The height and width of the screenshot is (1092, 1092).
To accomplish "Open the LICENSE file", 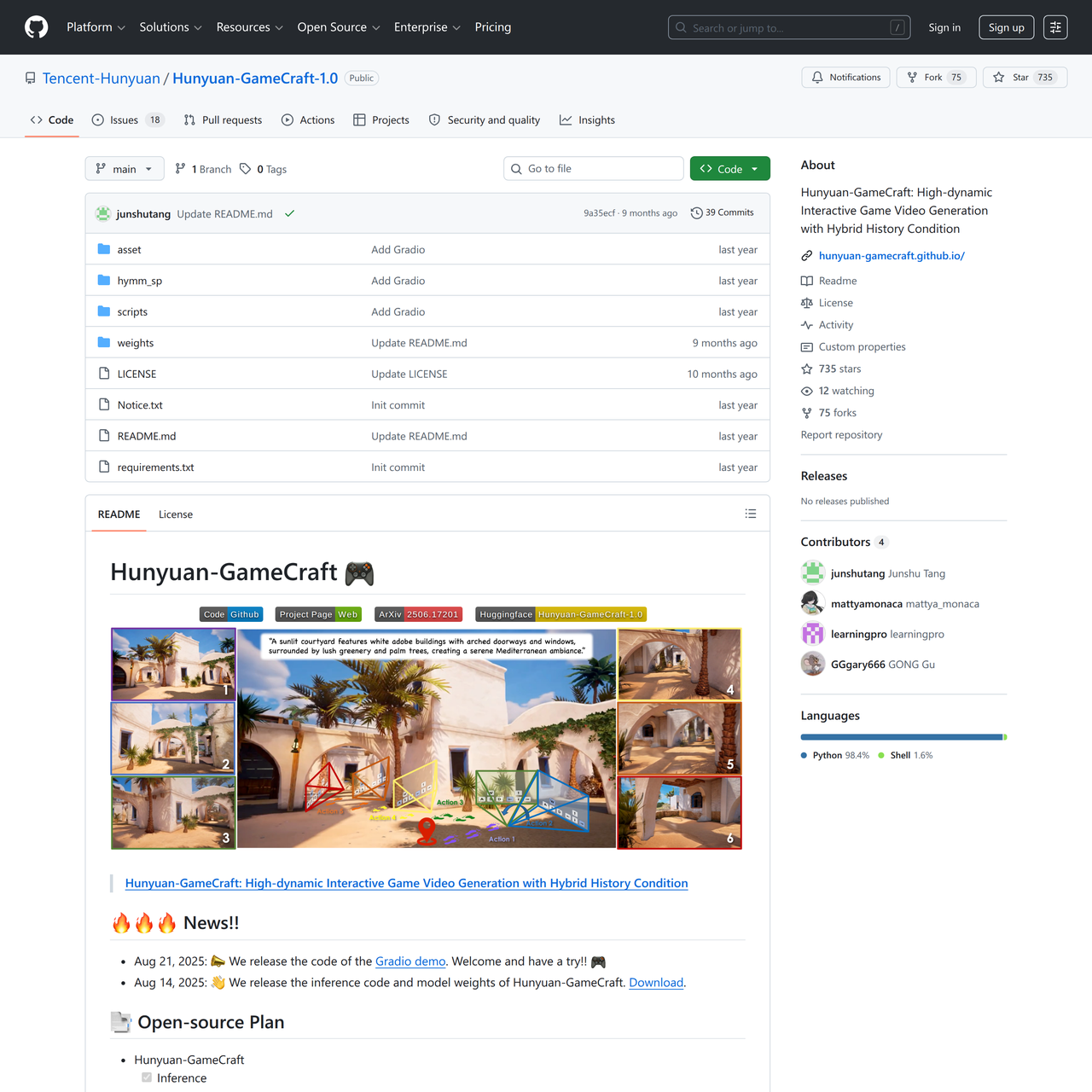I will click(x=136, y=375).
